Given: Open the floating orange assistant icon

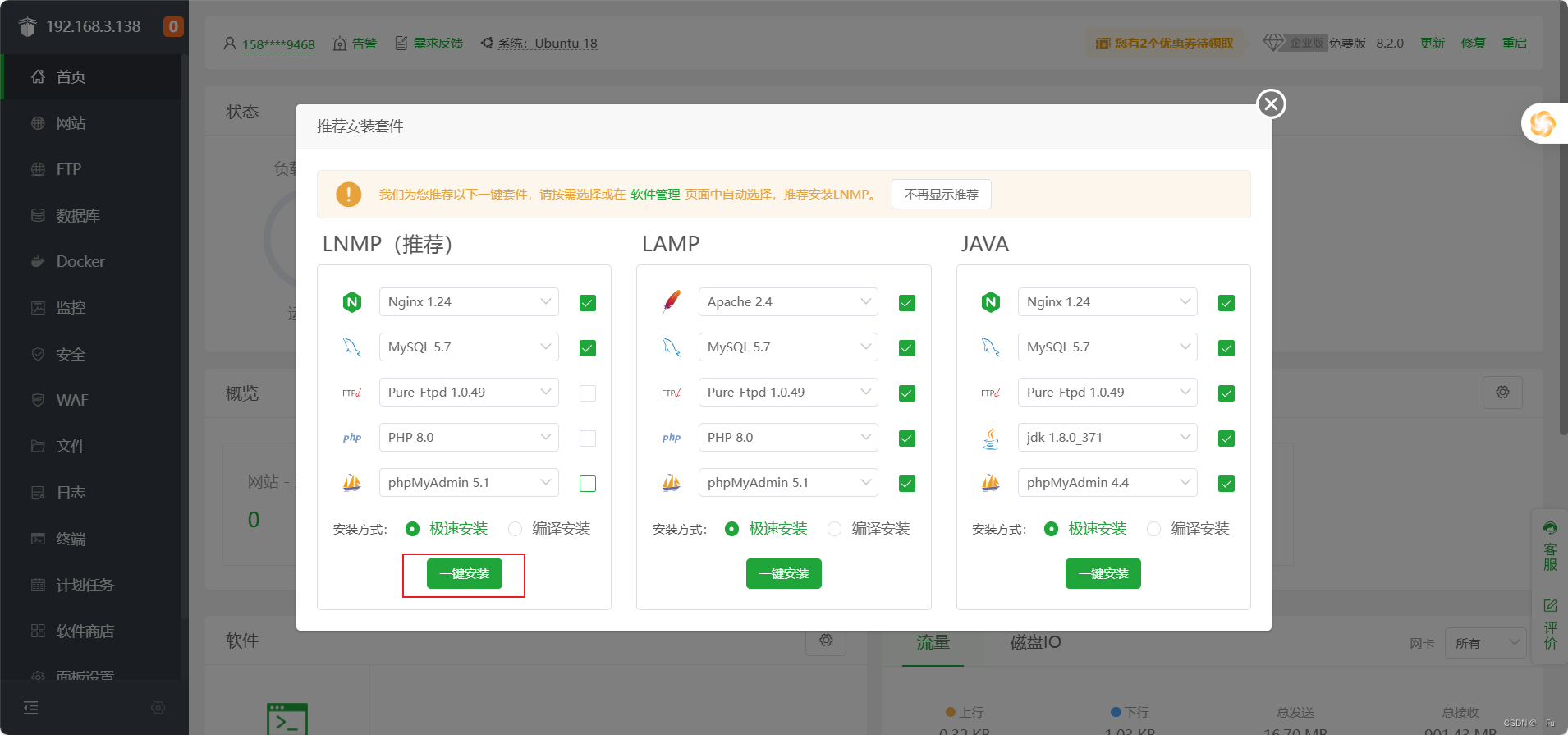Looking at the screenshot, I should (1543, 124).
